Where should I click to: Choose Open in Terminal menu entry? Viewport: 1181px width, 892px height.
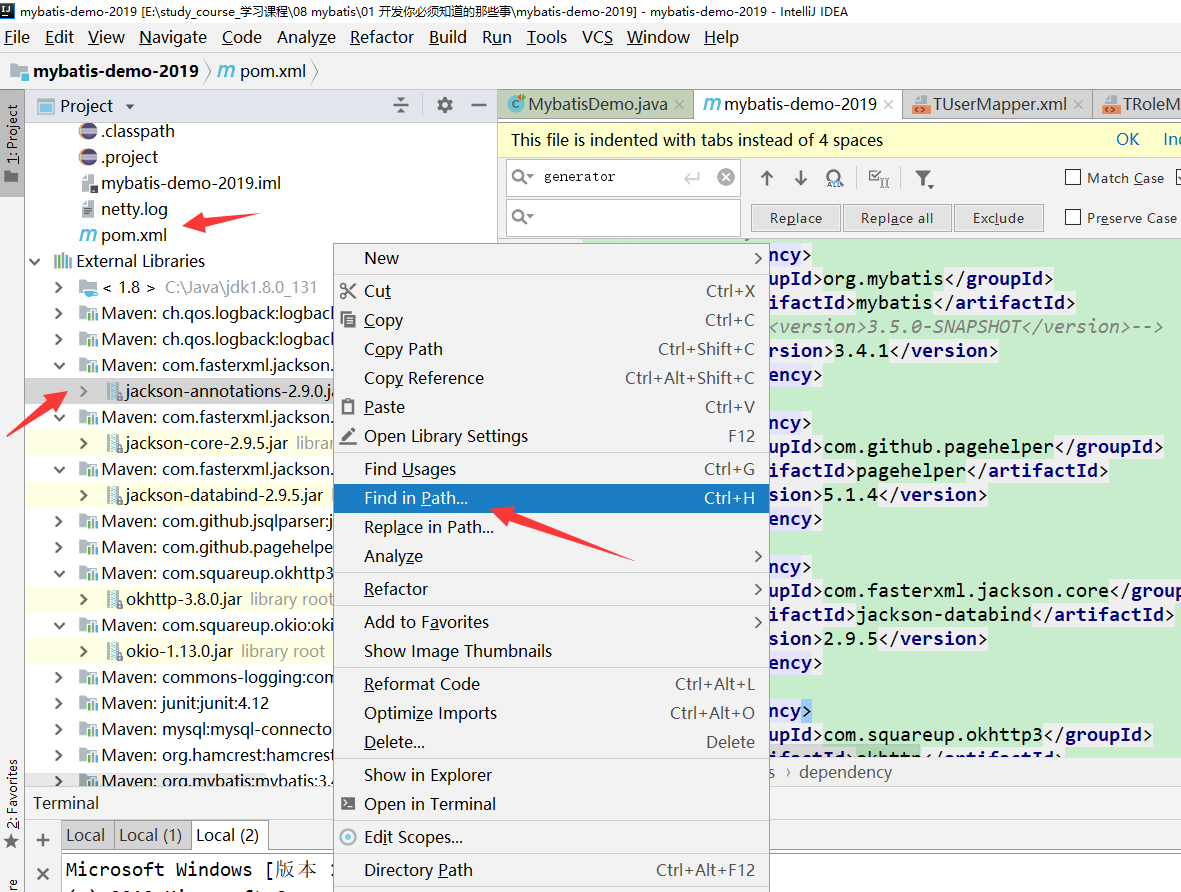551,805
